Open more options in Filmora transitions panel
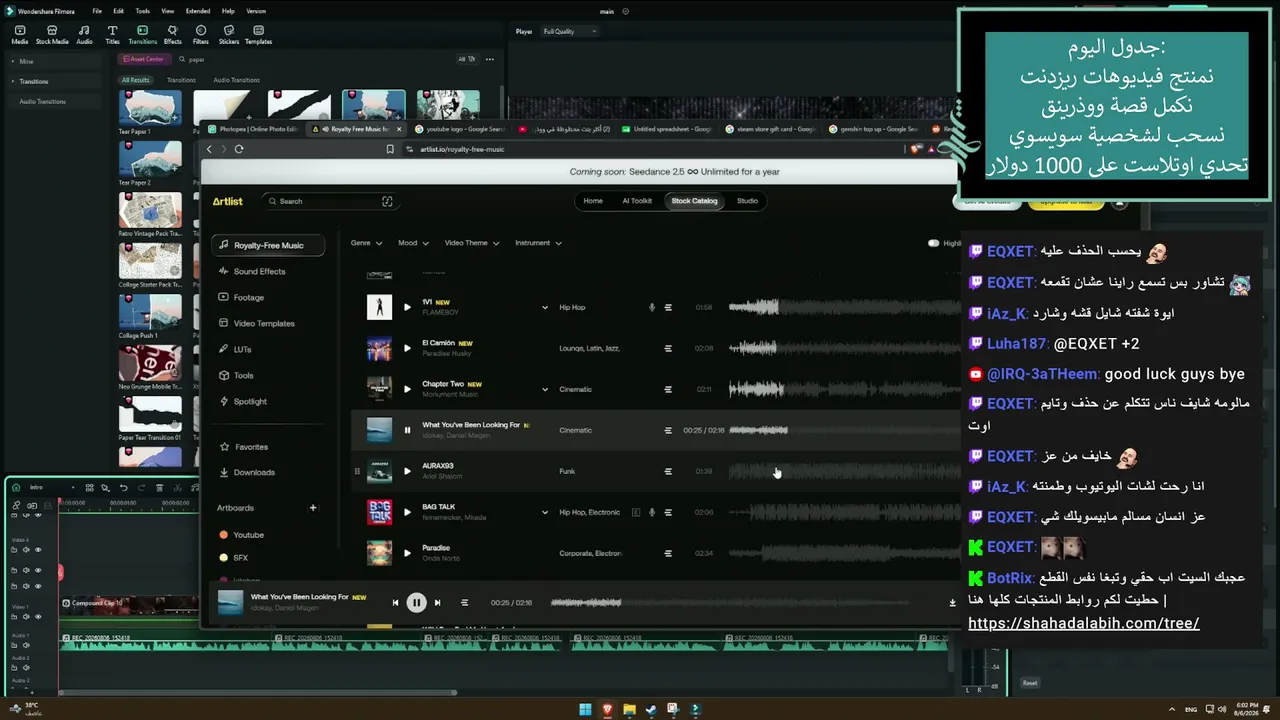 point(490,59)
